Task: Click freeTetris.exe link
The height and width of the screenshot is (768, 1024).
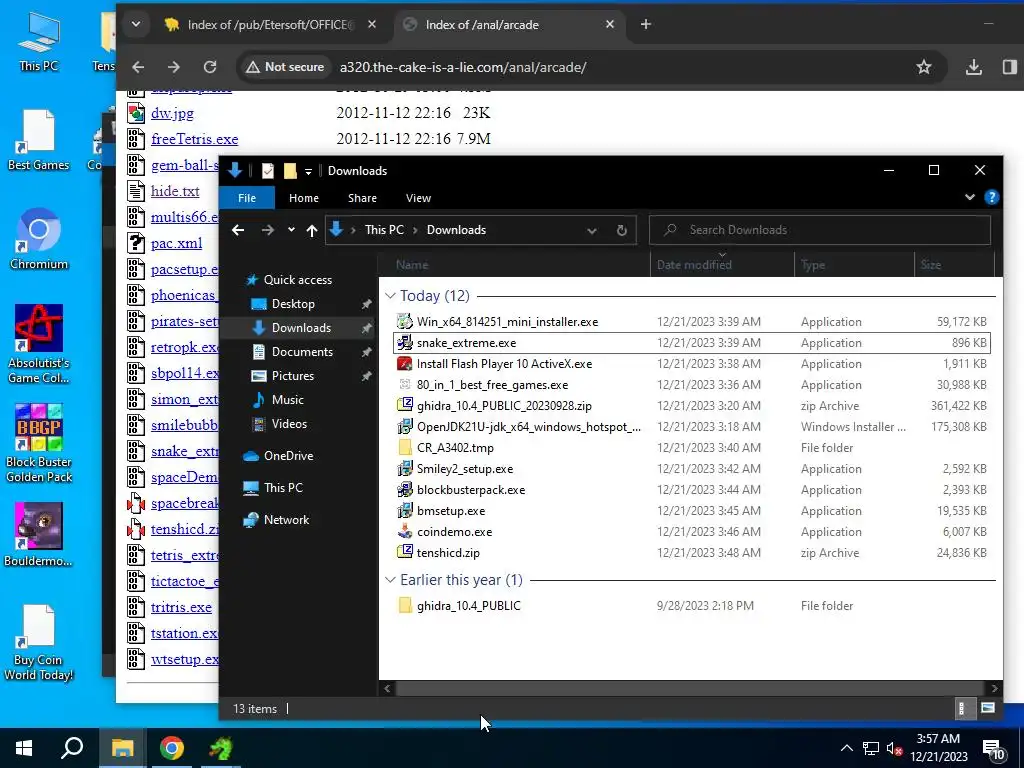Action: click(195, 139)
